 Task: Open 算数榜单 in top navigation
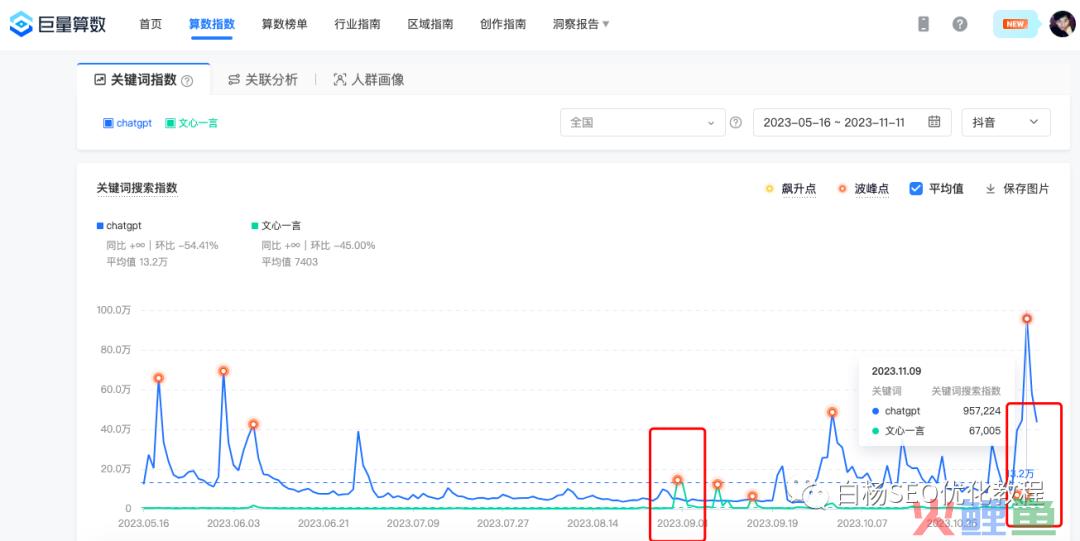tap(284, 24)
